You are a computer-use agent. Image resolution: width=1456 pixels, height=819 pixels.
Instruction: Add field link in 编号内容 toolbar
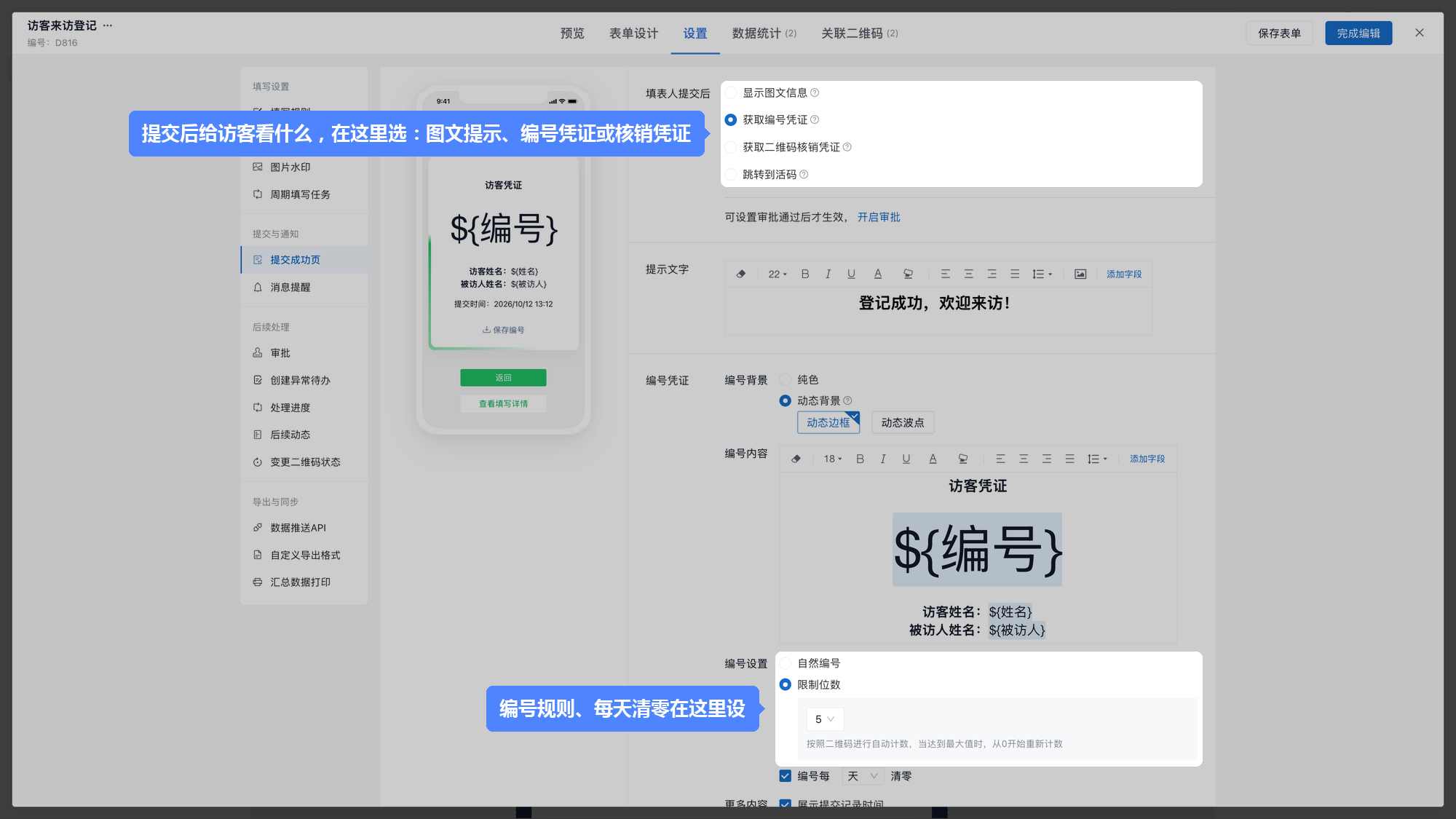(1147, 459)
